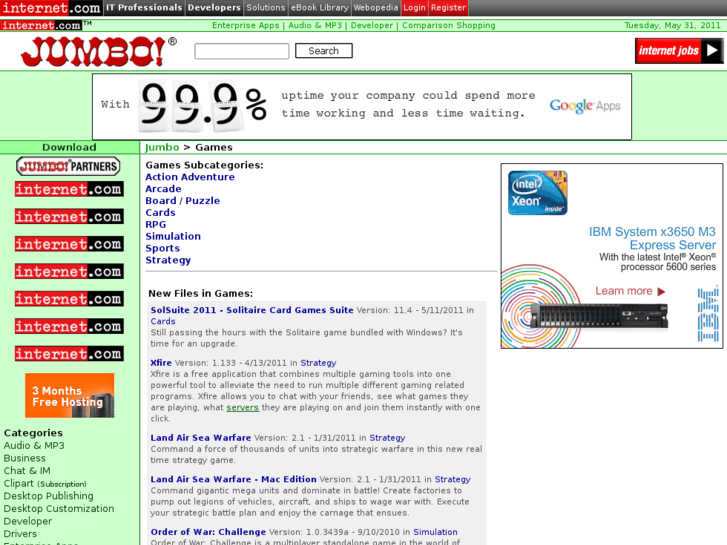Focus the search text field
This screenshot has width=727, height=545.
[242, 51]
